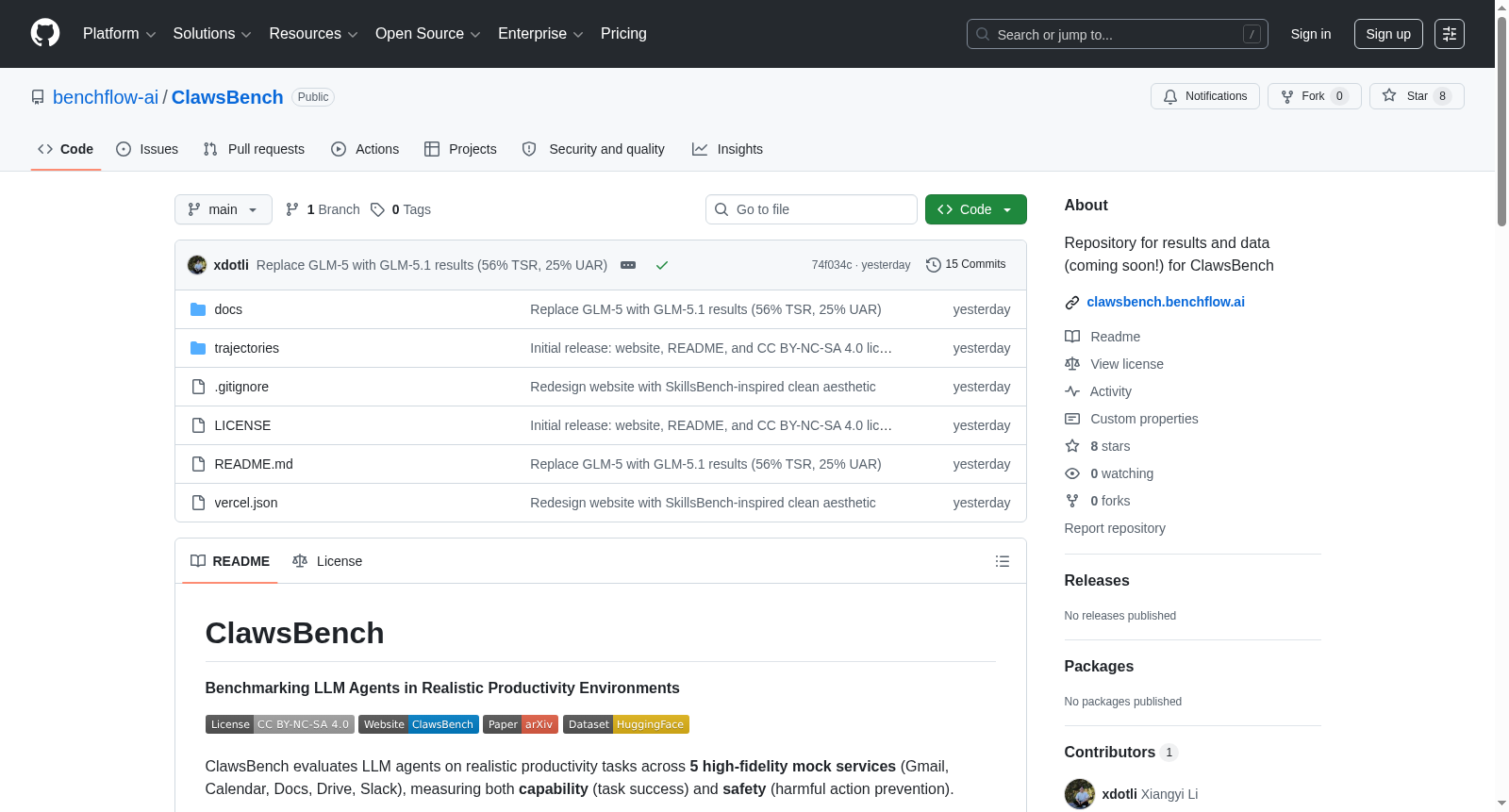The image size is (1509, 812).
Task: Expand the Solutions menu
Action: pyautogui.click(x=212, y=34)
